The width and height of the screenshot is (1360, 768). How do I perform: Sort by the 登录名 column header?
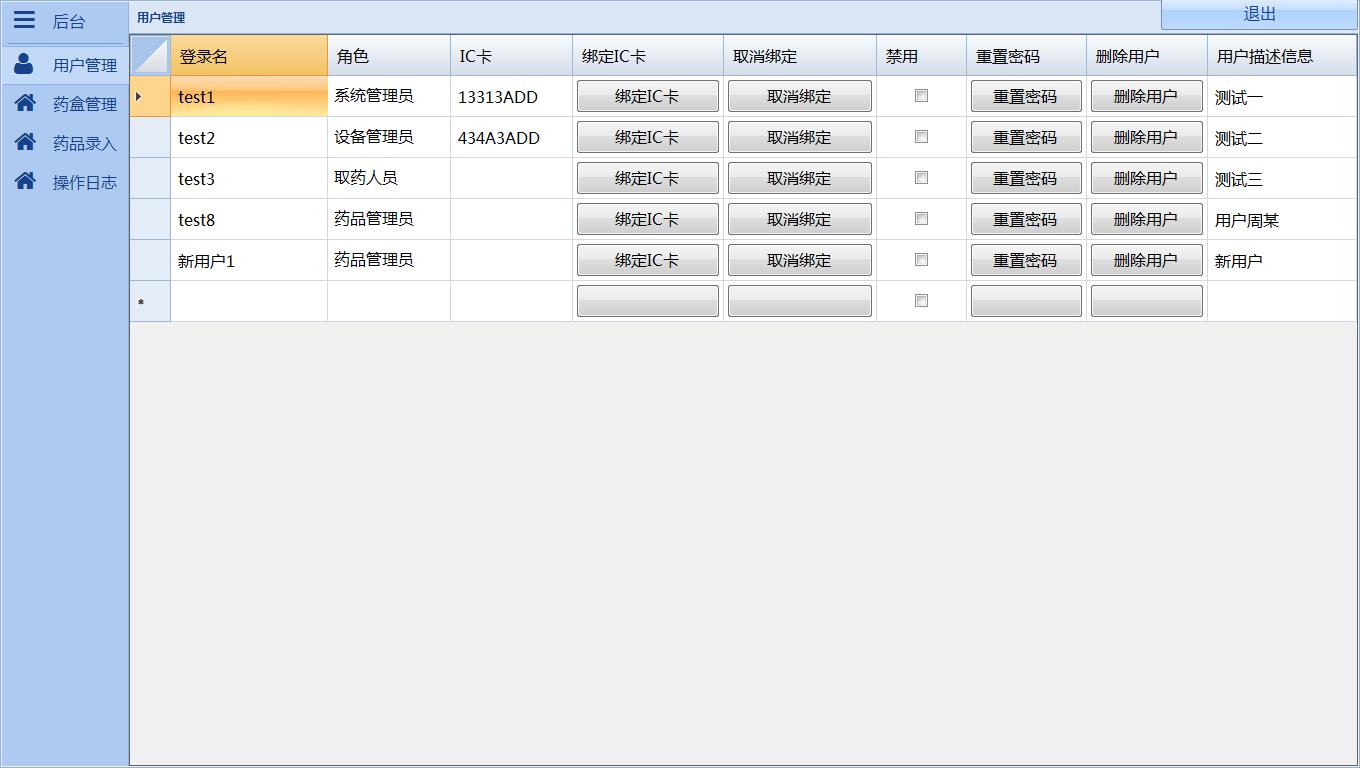[248, 56]
